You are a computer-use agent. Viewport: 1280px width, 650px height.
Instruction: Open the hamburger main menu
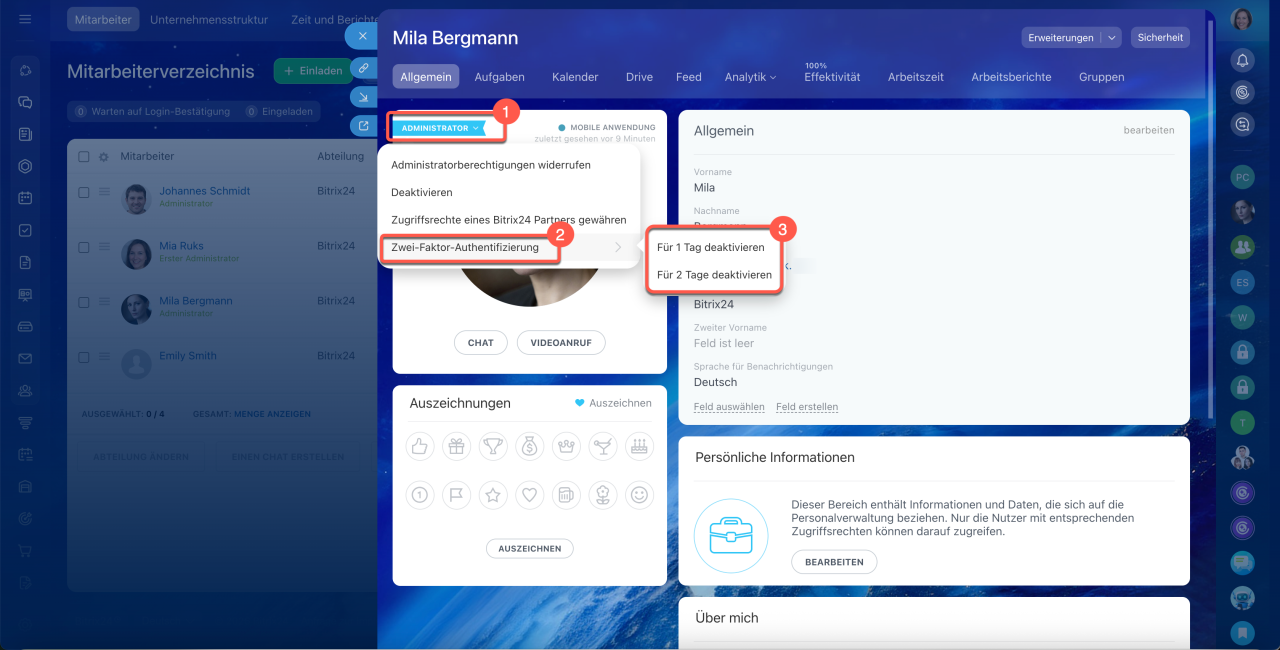(25, 19)
